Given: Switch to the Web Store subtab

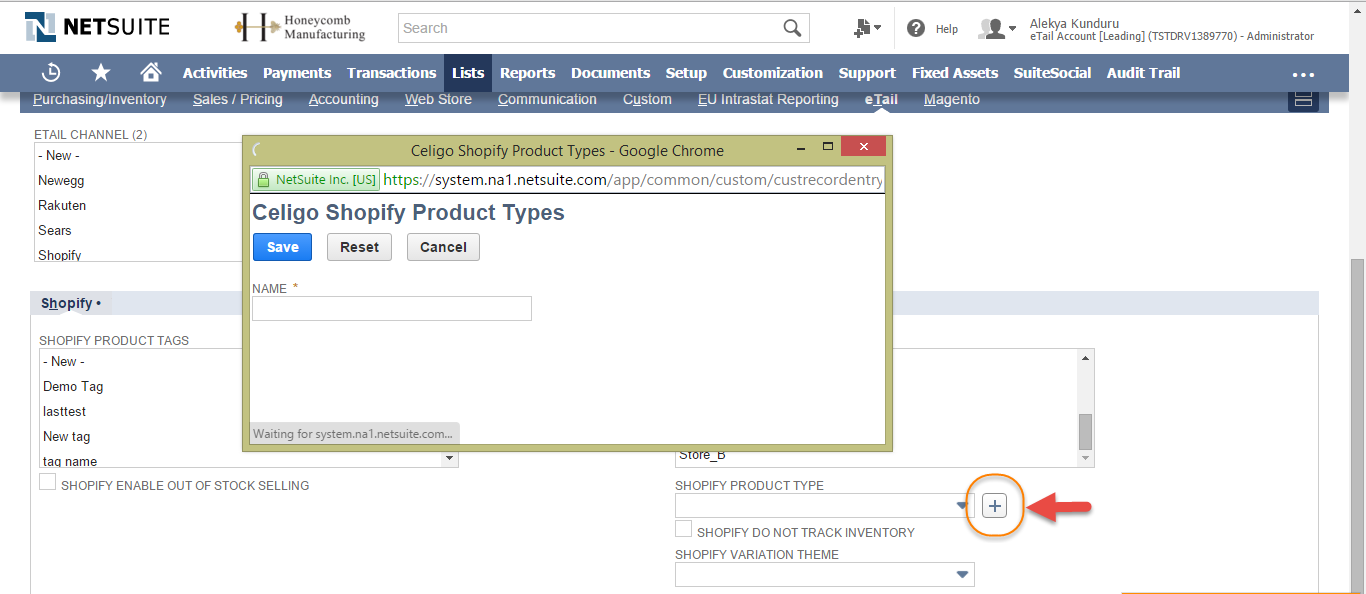Looking at the screenshot, I should click(x=438, y=100).
